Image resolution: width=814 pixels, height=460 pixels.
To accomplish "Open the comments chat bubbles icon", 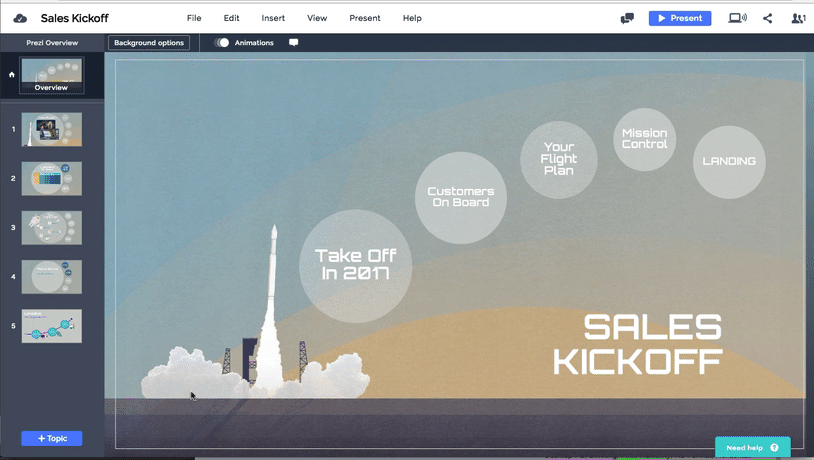I will pos(627,18).
